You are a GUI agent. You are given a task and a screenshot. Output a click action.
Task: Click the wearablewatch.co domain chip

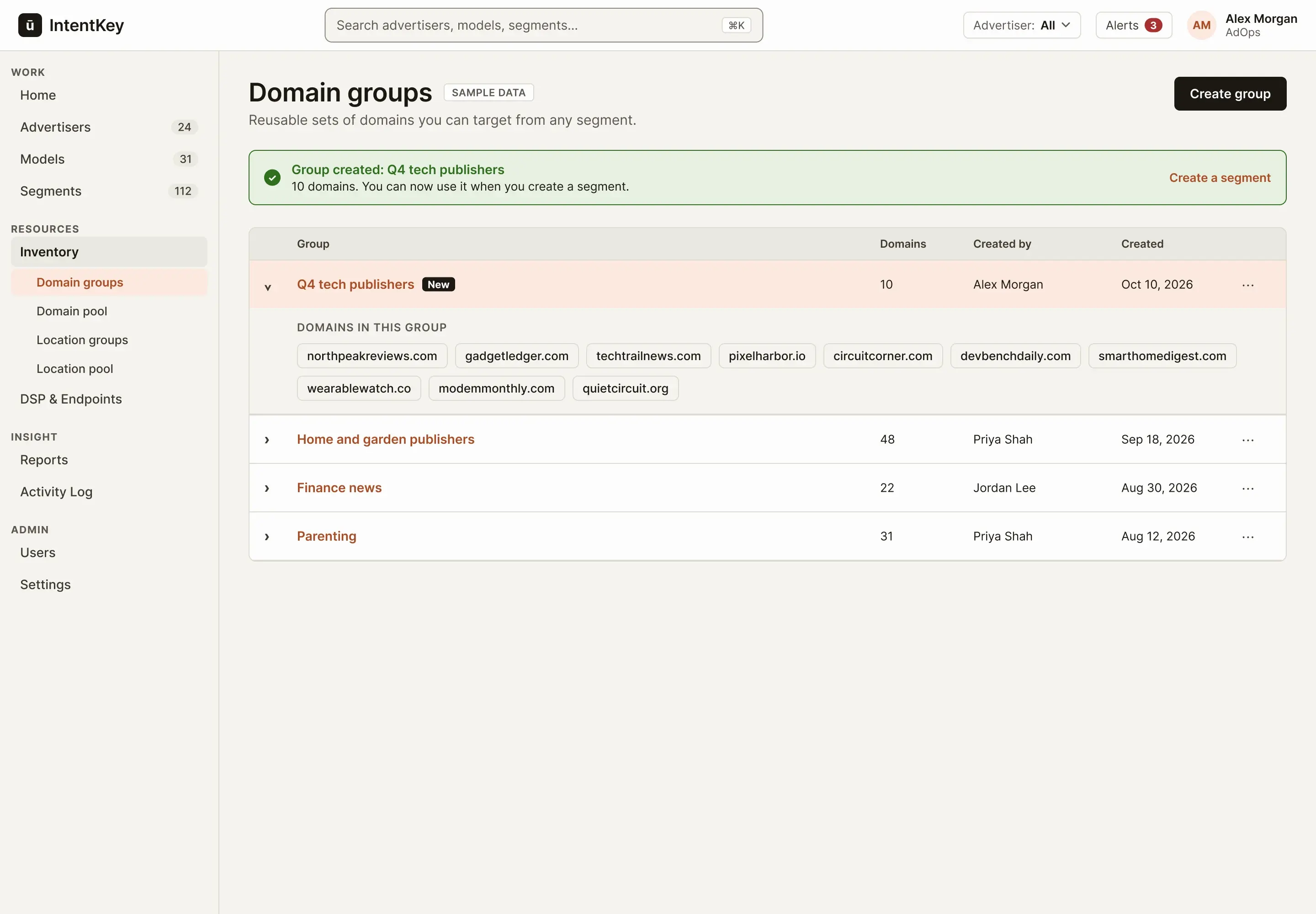coord(359,388)
